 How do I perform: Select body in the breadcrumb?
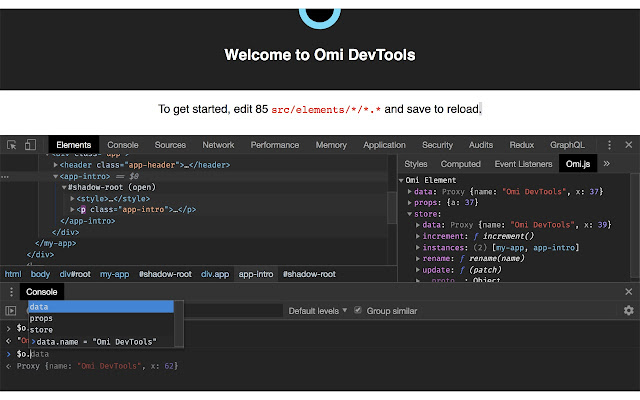(40, 274)
